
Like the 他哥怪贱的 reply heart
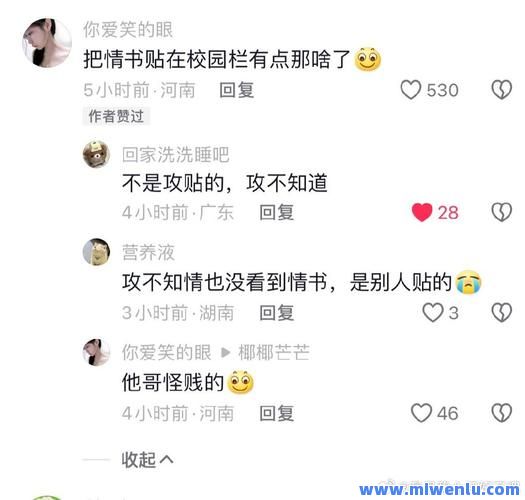pyautogui.click(x=421, y=413)
